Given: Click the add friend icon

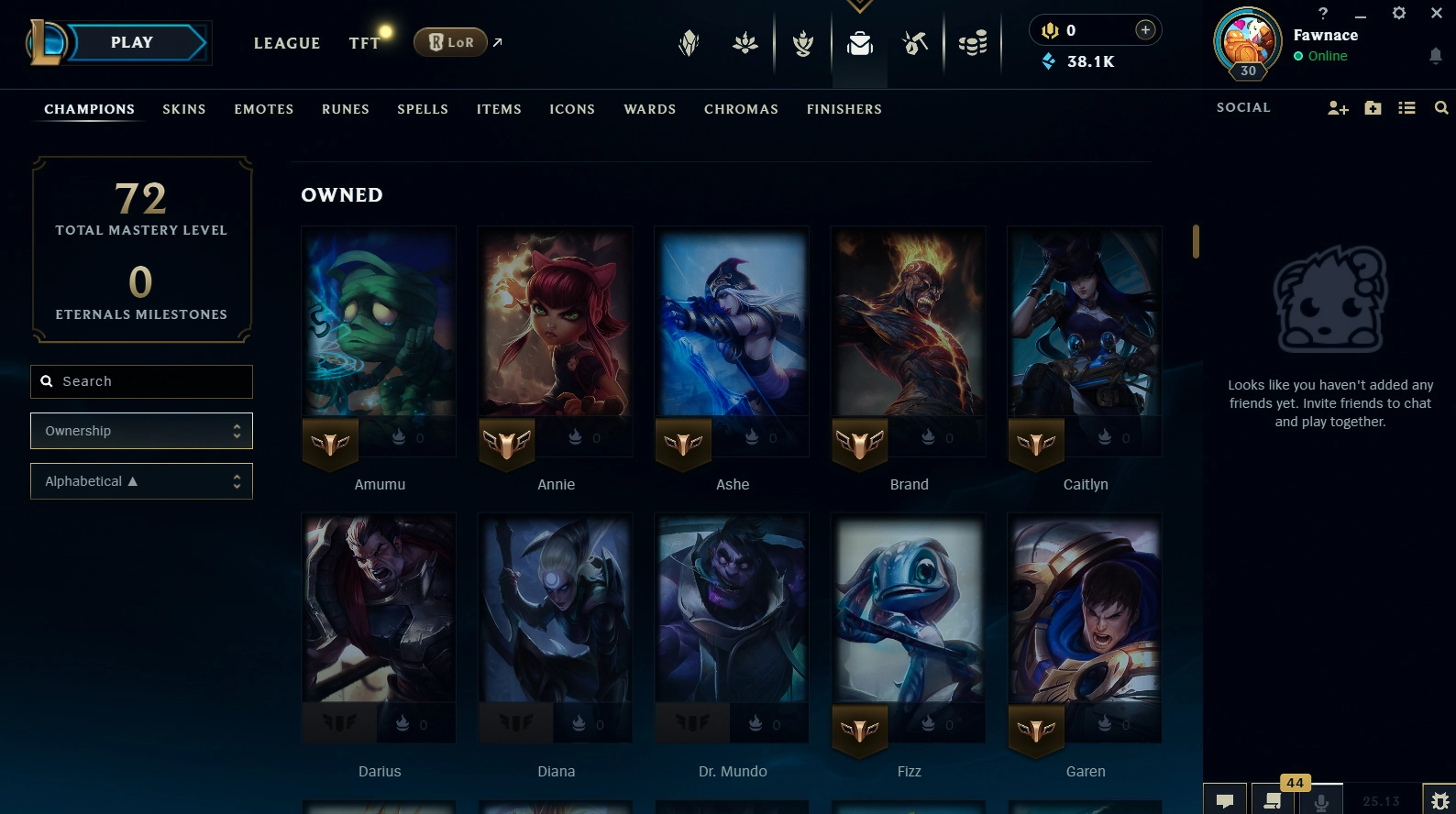Looking at the screenshot, I should point(1338,108).
